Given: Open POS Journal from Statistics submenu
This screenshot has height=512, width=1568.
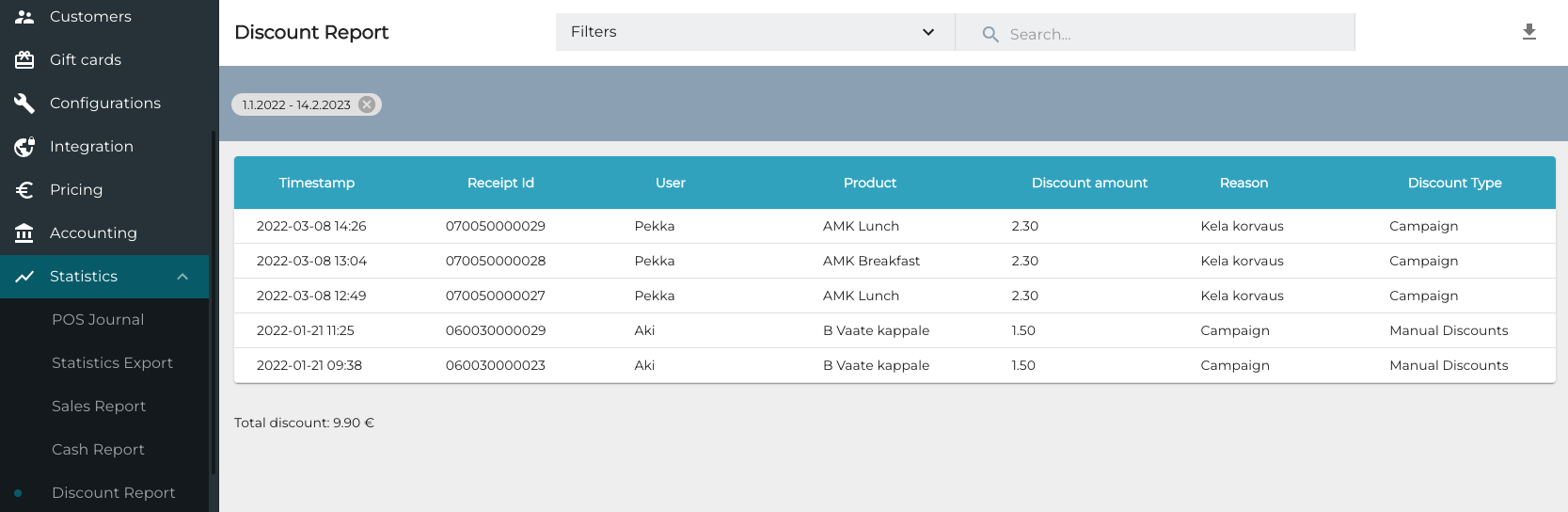Looking at the screenshot, I should (98, 320).
